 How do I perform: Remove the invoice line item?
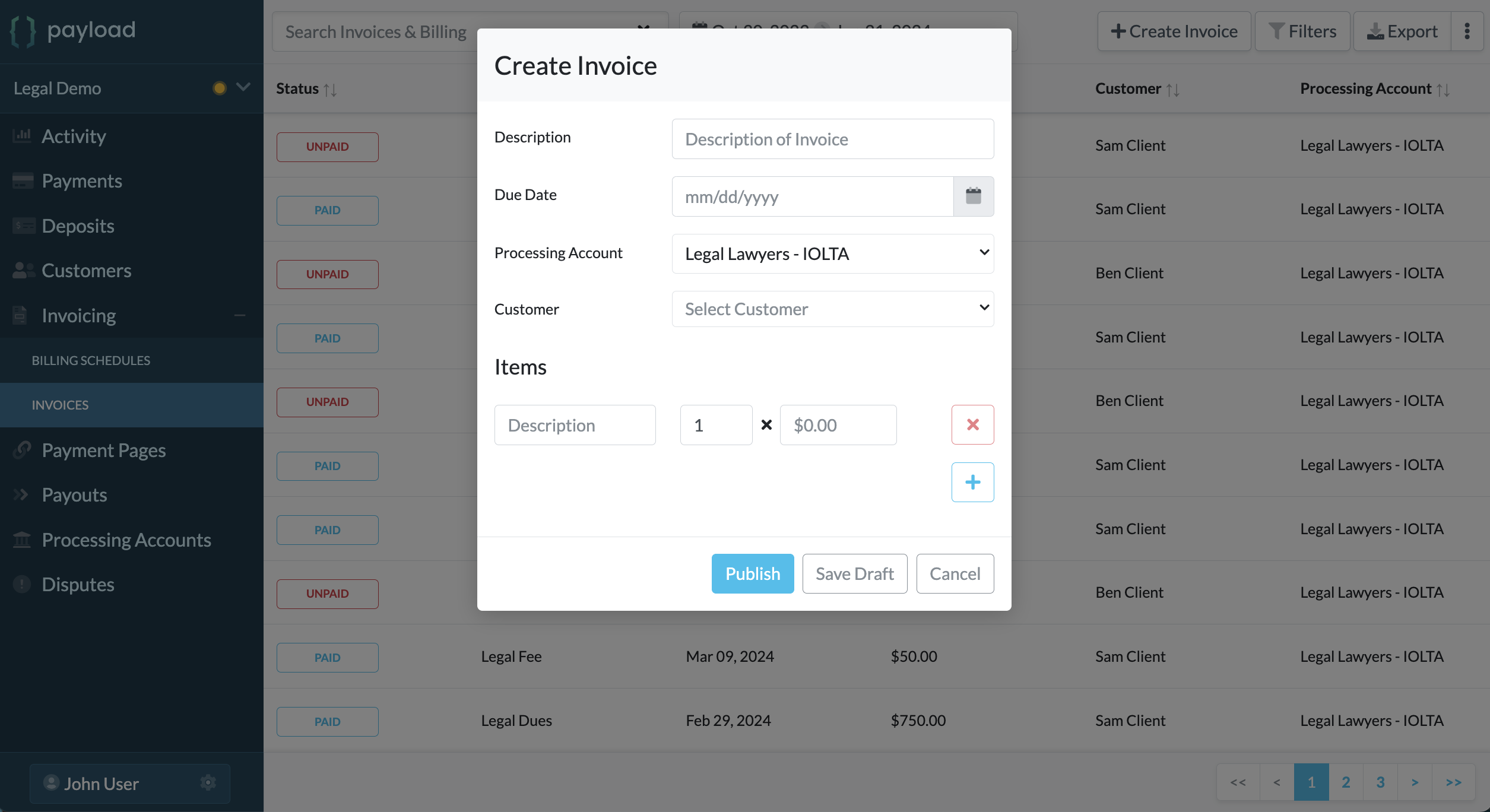[x=972, y=424]
